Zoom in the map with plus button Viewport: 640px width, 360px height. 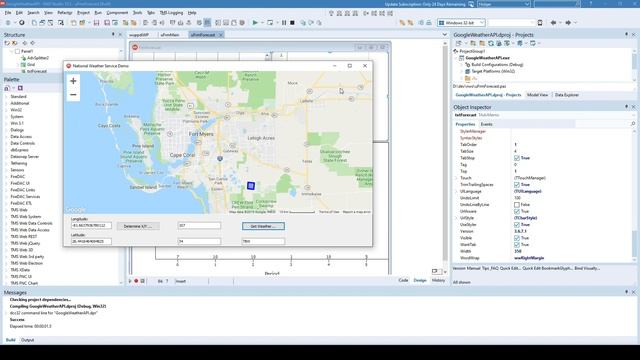[x=73, y=81]
